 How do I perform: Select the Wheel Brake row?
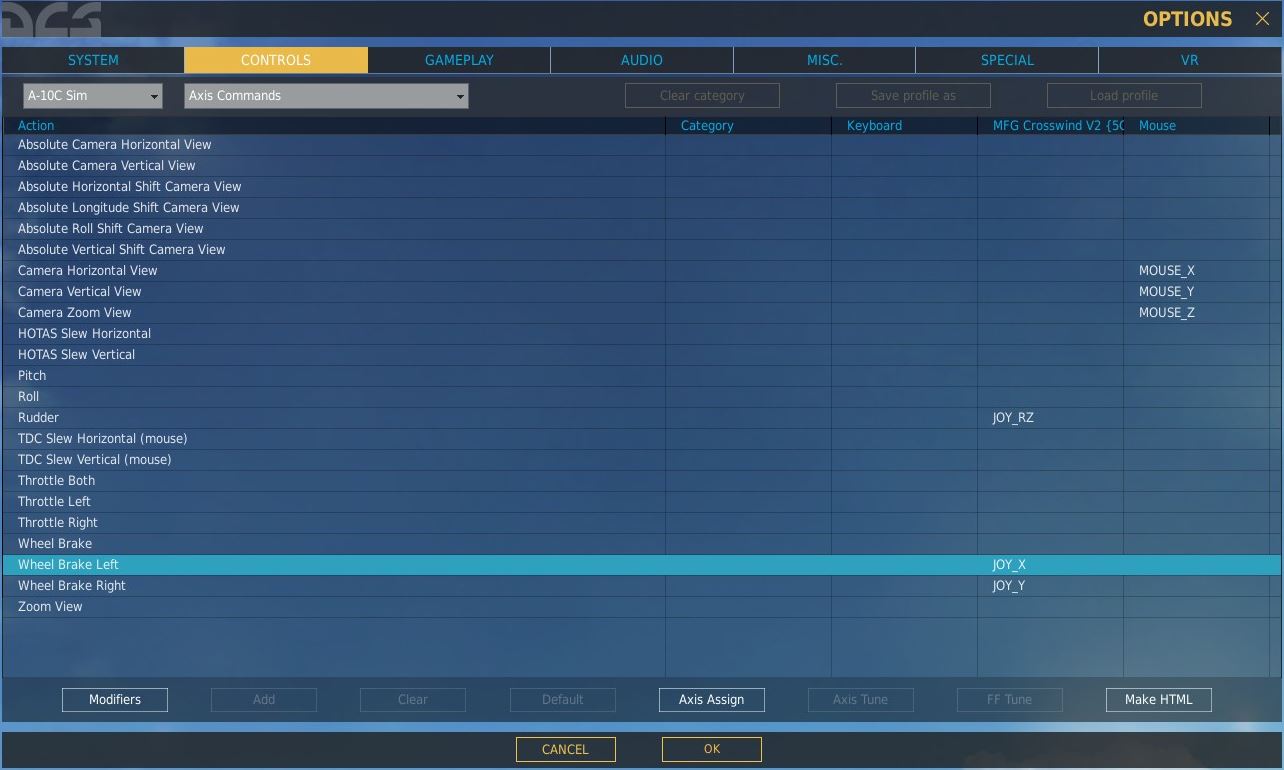641,544
